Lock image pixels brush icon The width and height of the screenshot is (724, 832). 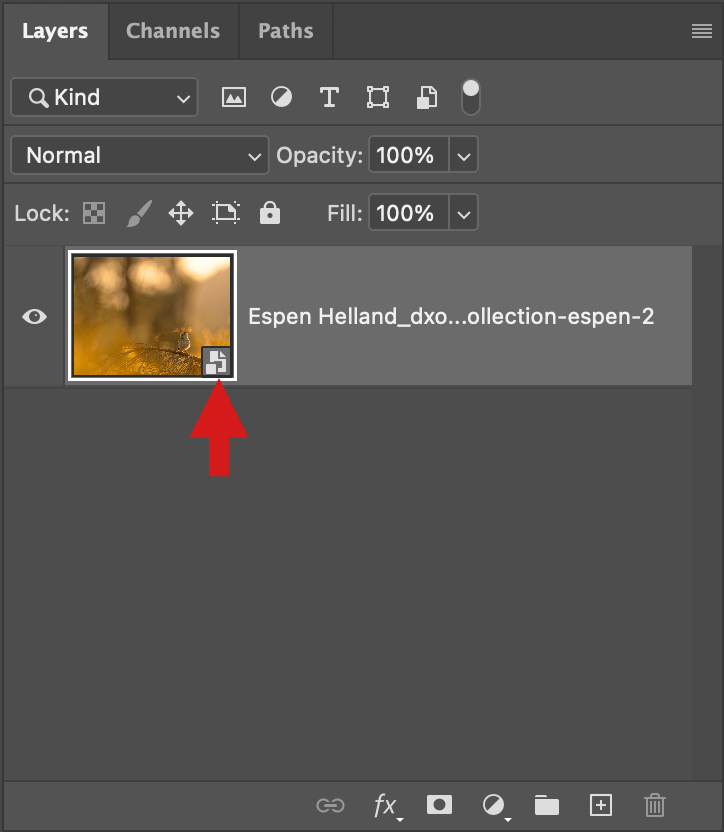[139, 213]
